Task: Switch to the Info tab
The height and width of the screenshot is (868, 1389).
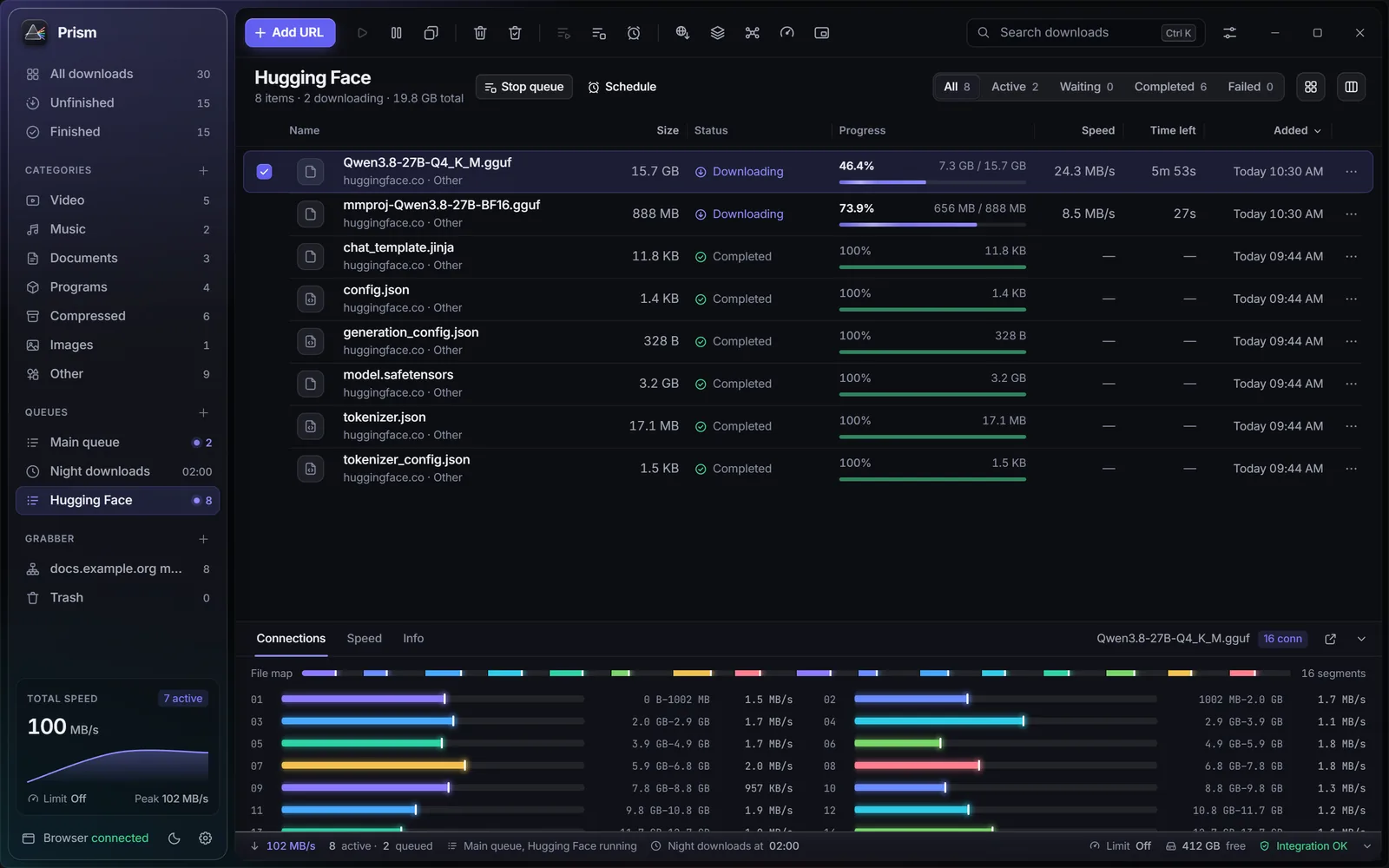Action: pyautogui.click(x=413, y=639)
